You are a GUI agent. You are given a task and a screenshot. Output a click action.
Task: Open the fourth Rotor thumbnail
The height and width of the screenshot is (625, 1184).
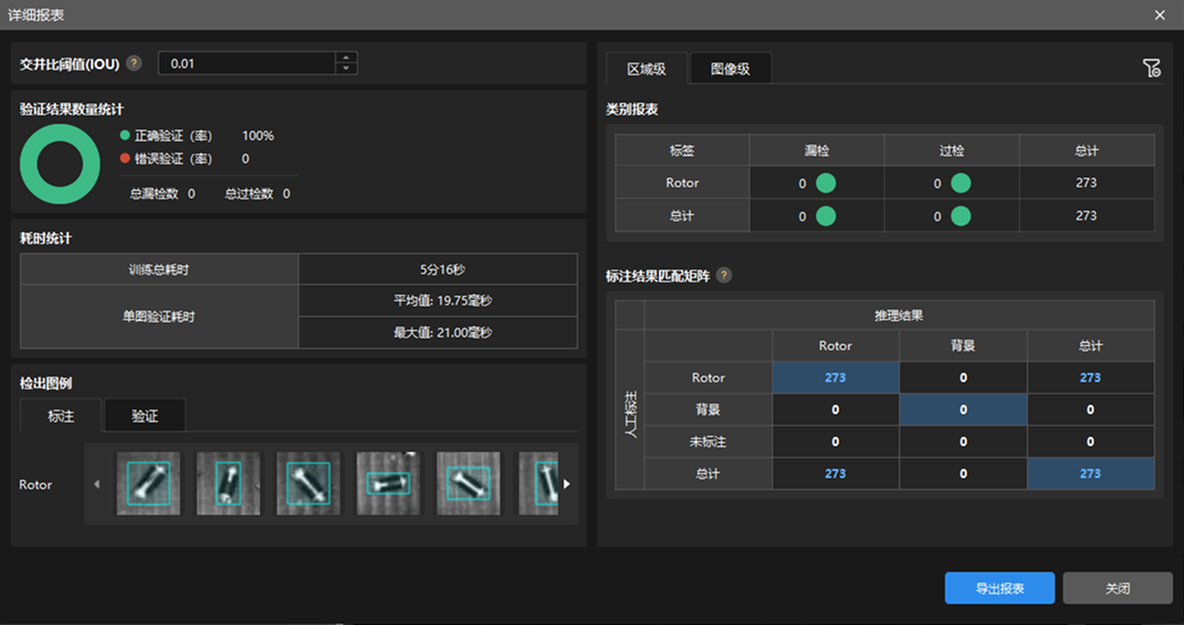pyautogui.click(x=389, y=483)
